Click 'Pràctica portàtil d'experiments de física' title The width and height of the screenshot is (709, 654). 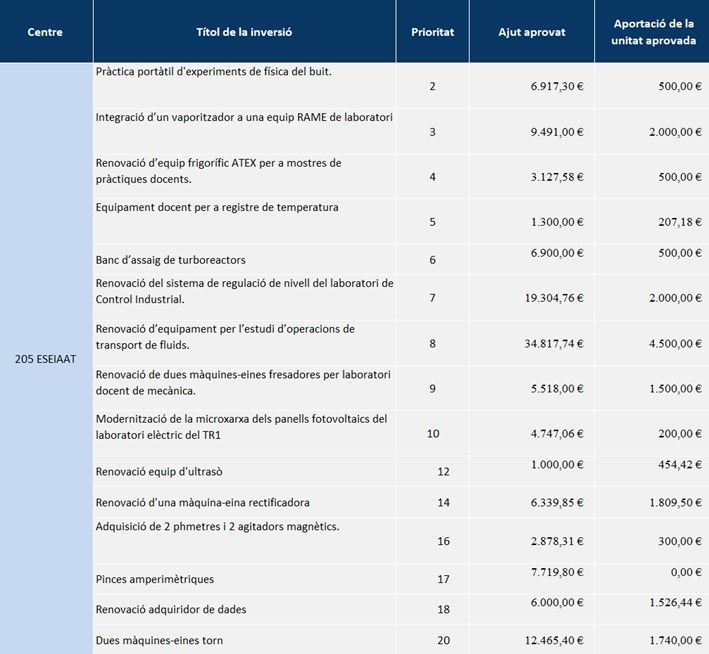point(213,72)
